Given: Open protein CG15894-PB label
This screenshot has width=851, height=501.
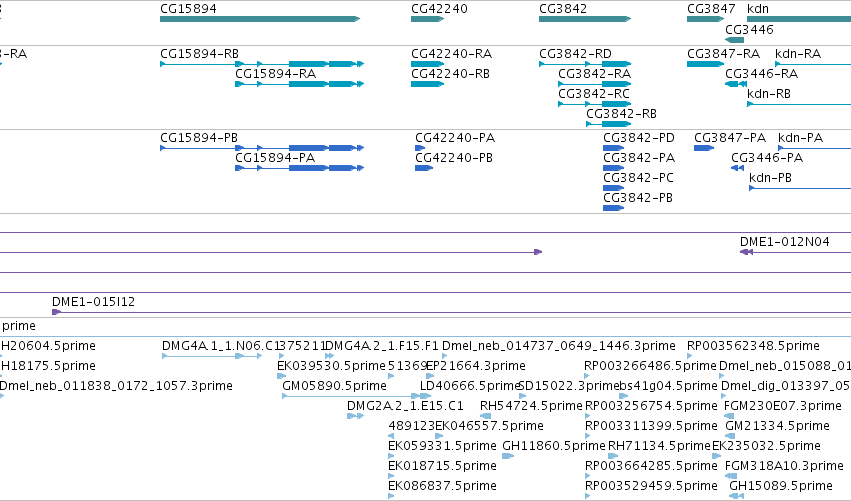Looking at the screenshot, I should (199, 138).
